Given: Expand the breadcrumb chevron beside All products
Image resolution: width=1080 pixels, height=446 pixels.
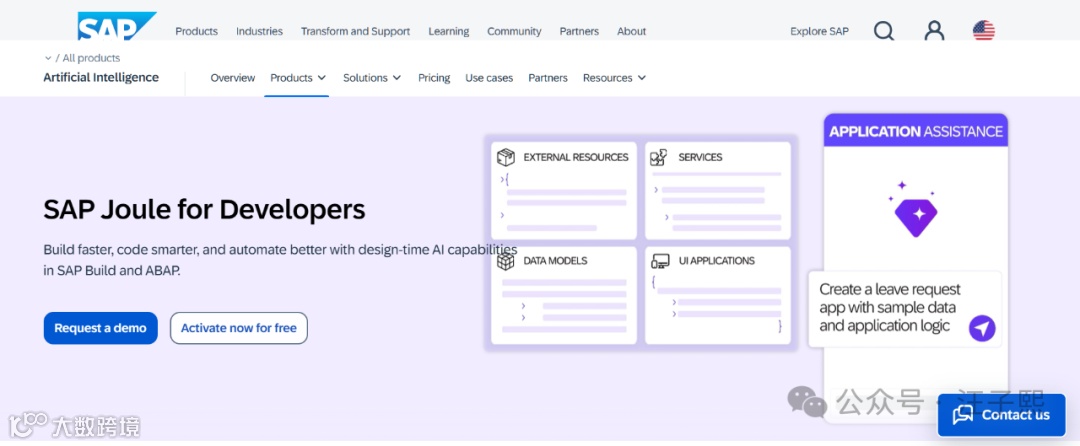Looking at the screenshot, I should click(x=48, y=59).
